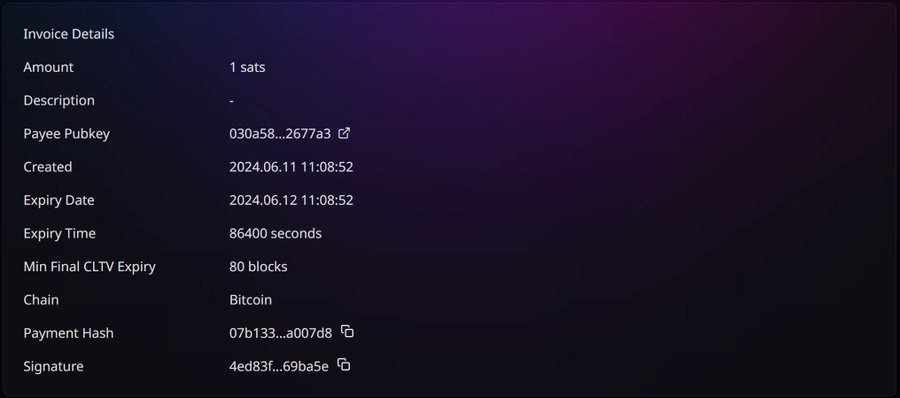Click the created timestamp 2024.06.11 11:08:52

click(x=291, y=167)
